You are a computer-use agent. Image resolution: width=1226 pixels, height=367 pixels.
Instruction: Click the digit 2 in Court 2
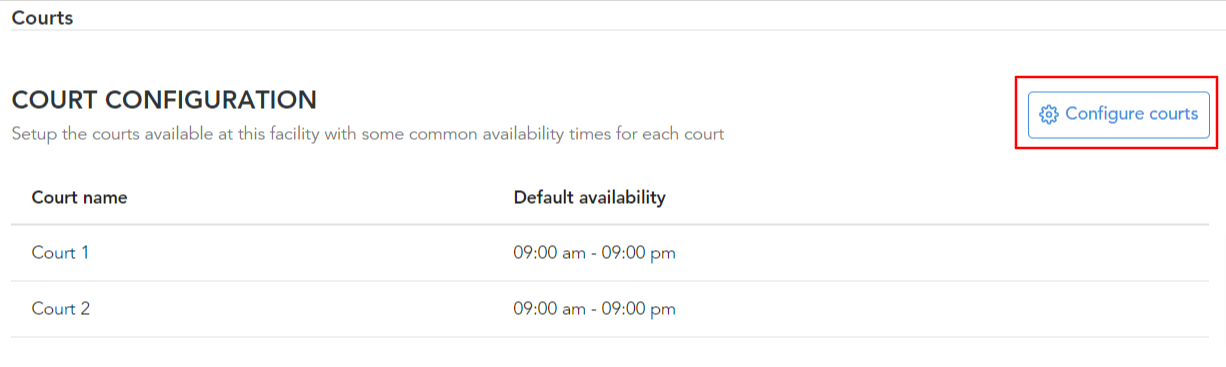(85, 309)
